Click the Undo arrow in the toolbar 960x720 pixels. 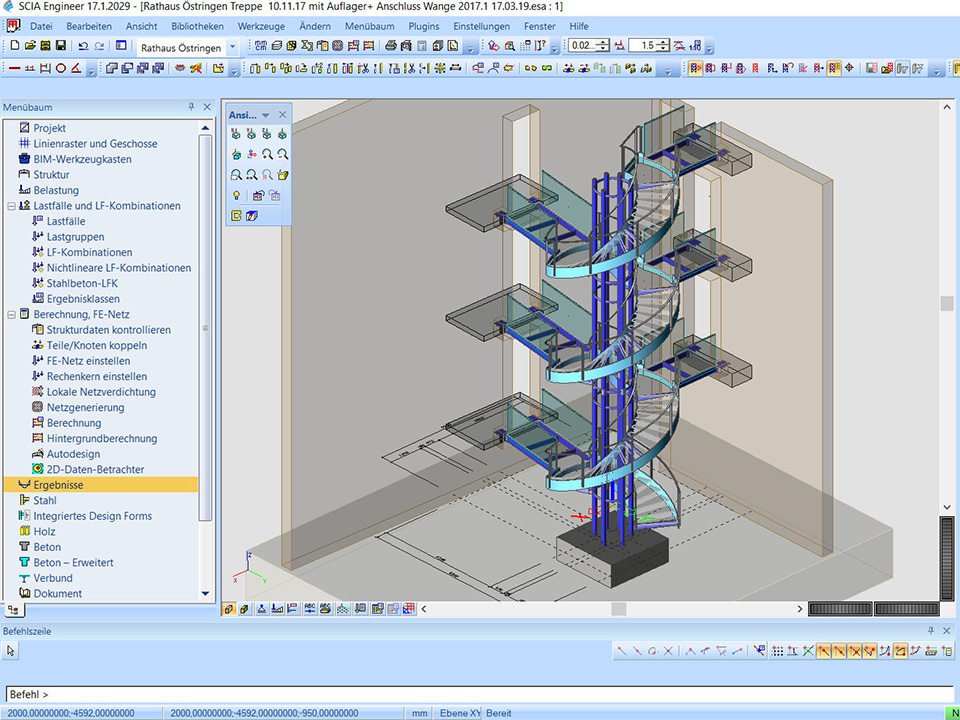(83, 46)
